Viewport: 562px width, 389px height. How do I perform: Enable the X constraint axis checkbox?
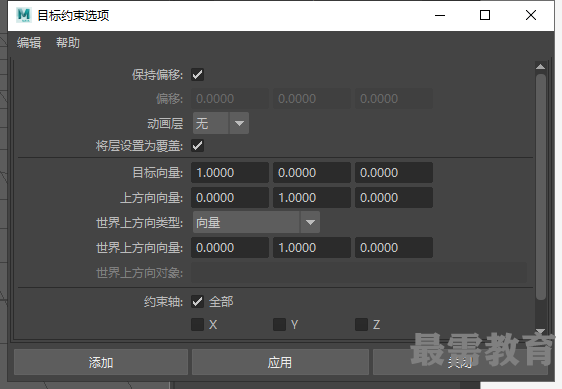[x=197, y=324]
